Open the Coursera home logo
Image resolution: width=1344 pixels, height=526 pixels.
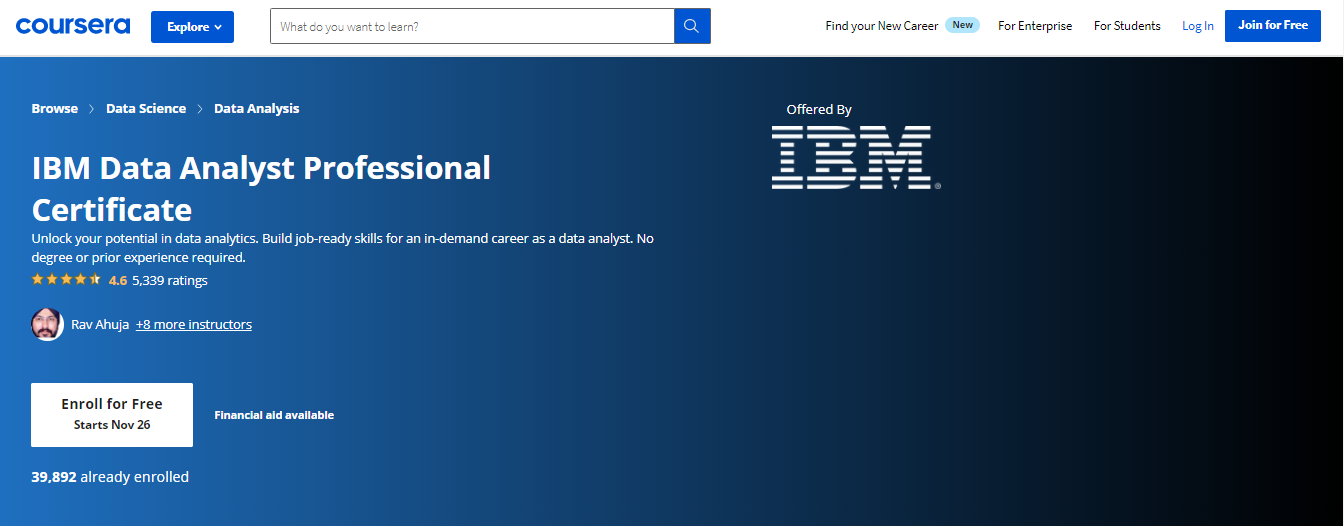(x=72, y=26)
